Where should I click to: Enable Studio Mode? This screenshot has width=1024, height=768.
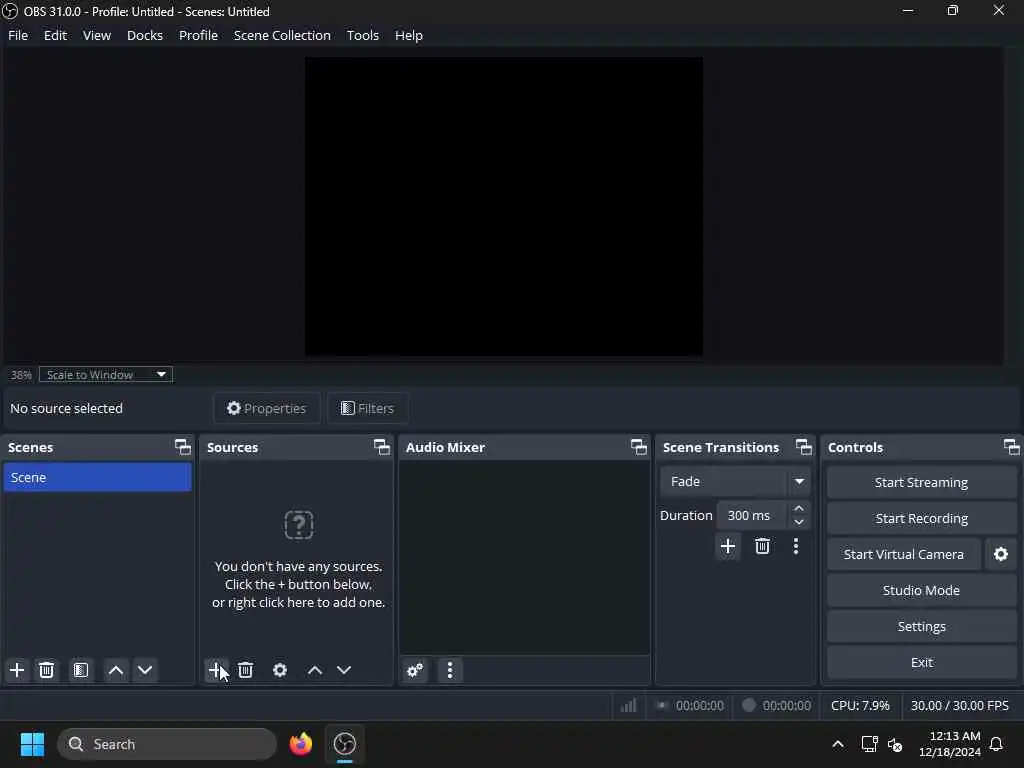(x=921, y=590)
